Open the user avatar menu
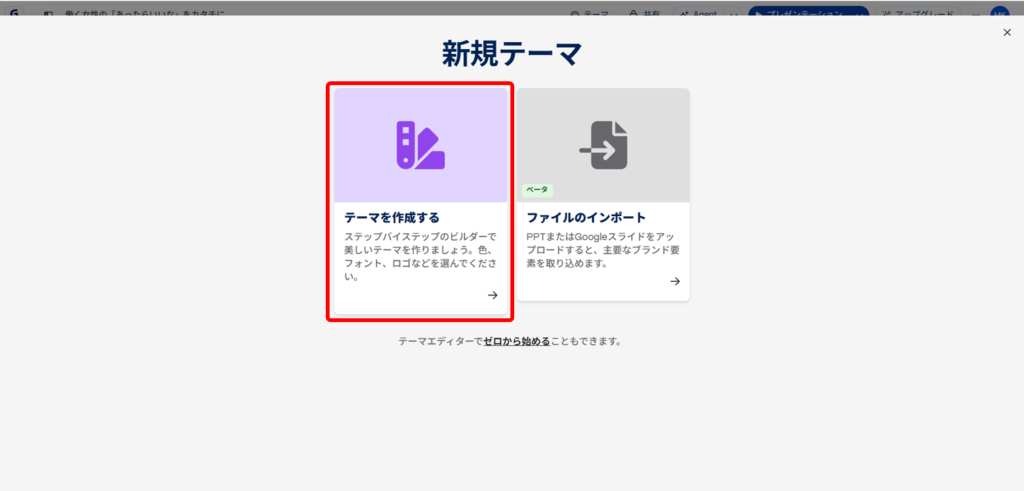This screenshot has height=491, width=1024. point(999,13)
